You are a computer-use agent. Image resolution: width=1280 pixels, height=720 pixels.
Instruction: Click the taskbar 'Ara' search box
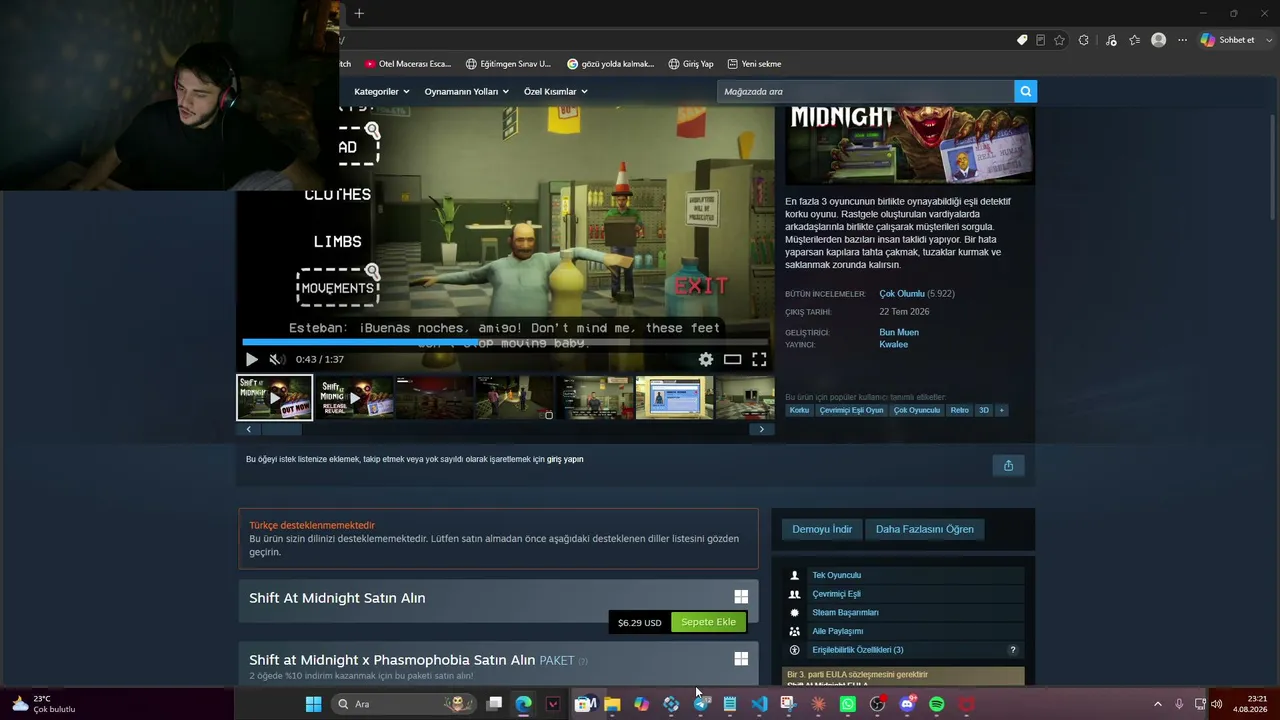click(x=405, y=704)
